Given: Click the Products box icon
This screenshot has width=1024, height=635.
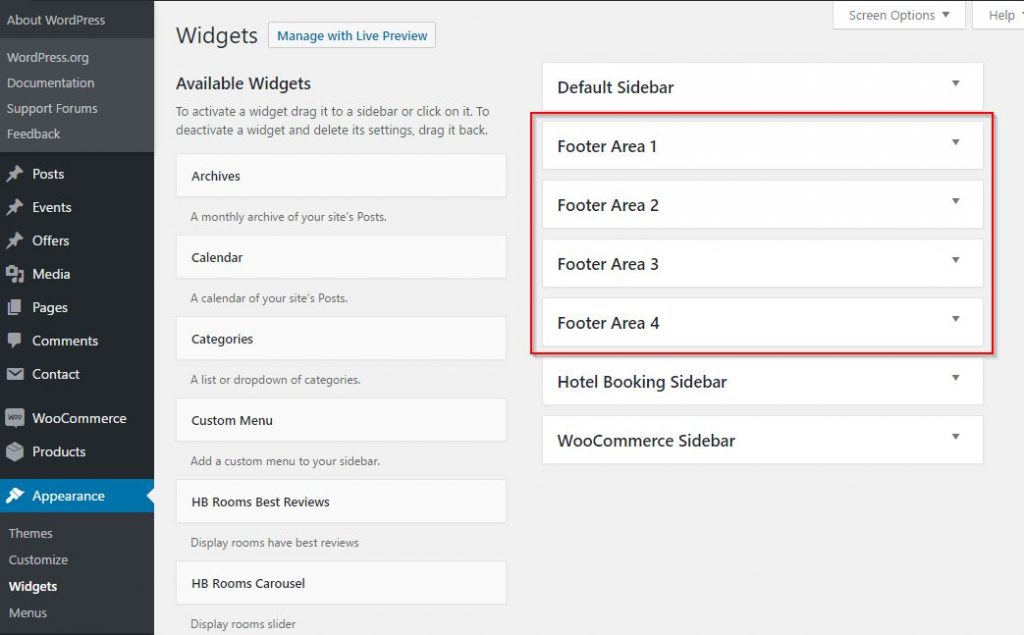Looking at the screenshot, I should click(x=15, y=452).
